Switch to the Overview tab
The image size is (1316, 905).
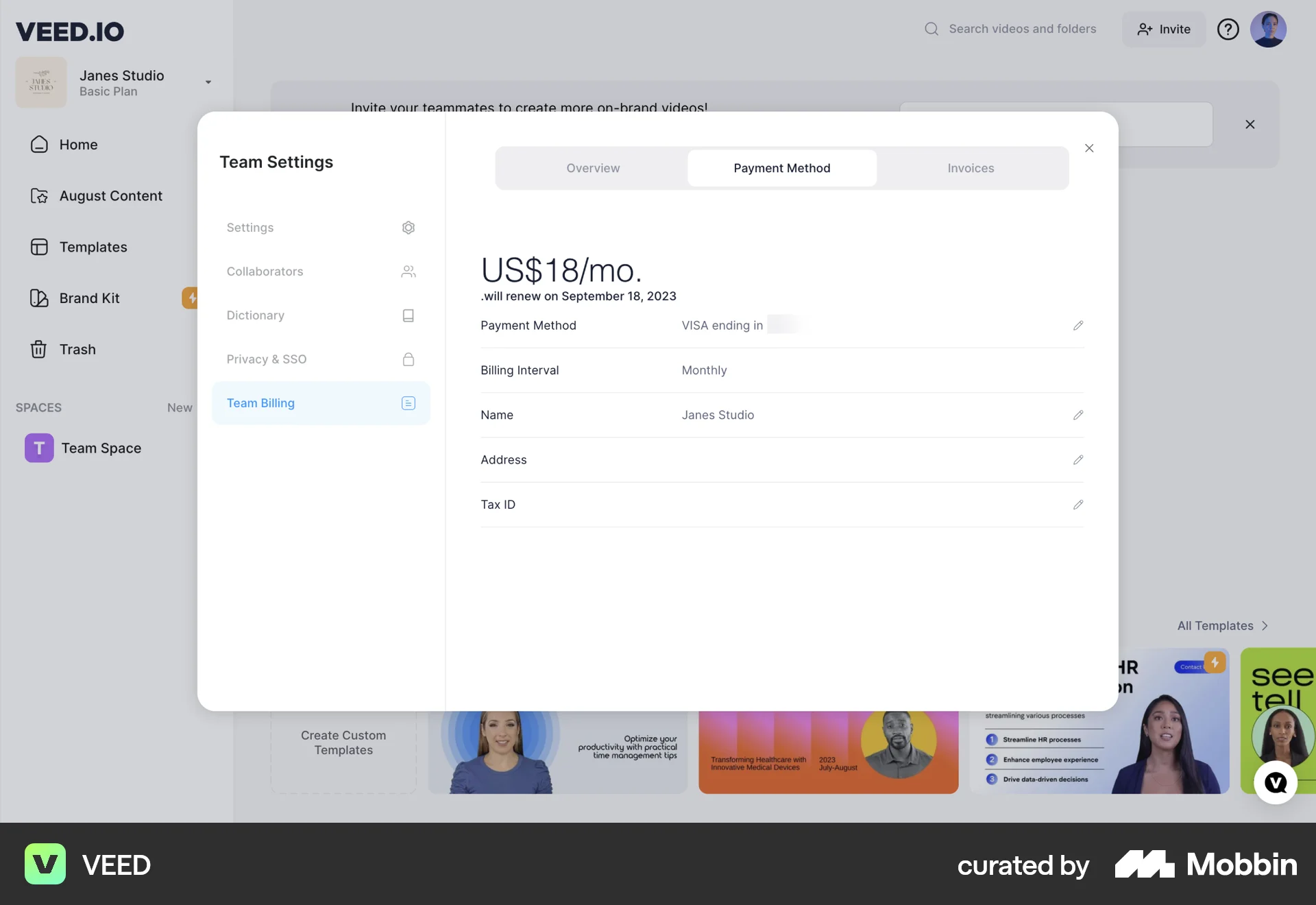(x=593, y=168)
